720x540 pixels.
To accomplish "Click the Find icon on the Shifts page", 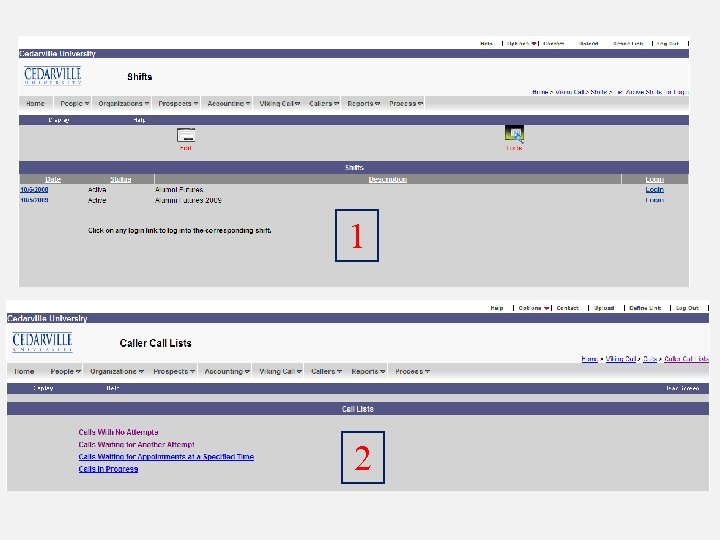I will [x=186, y=135].
